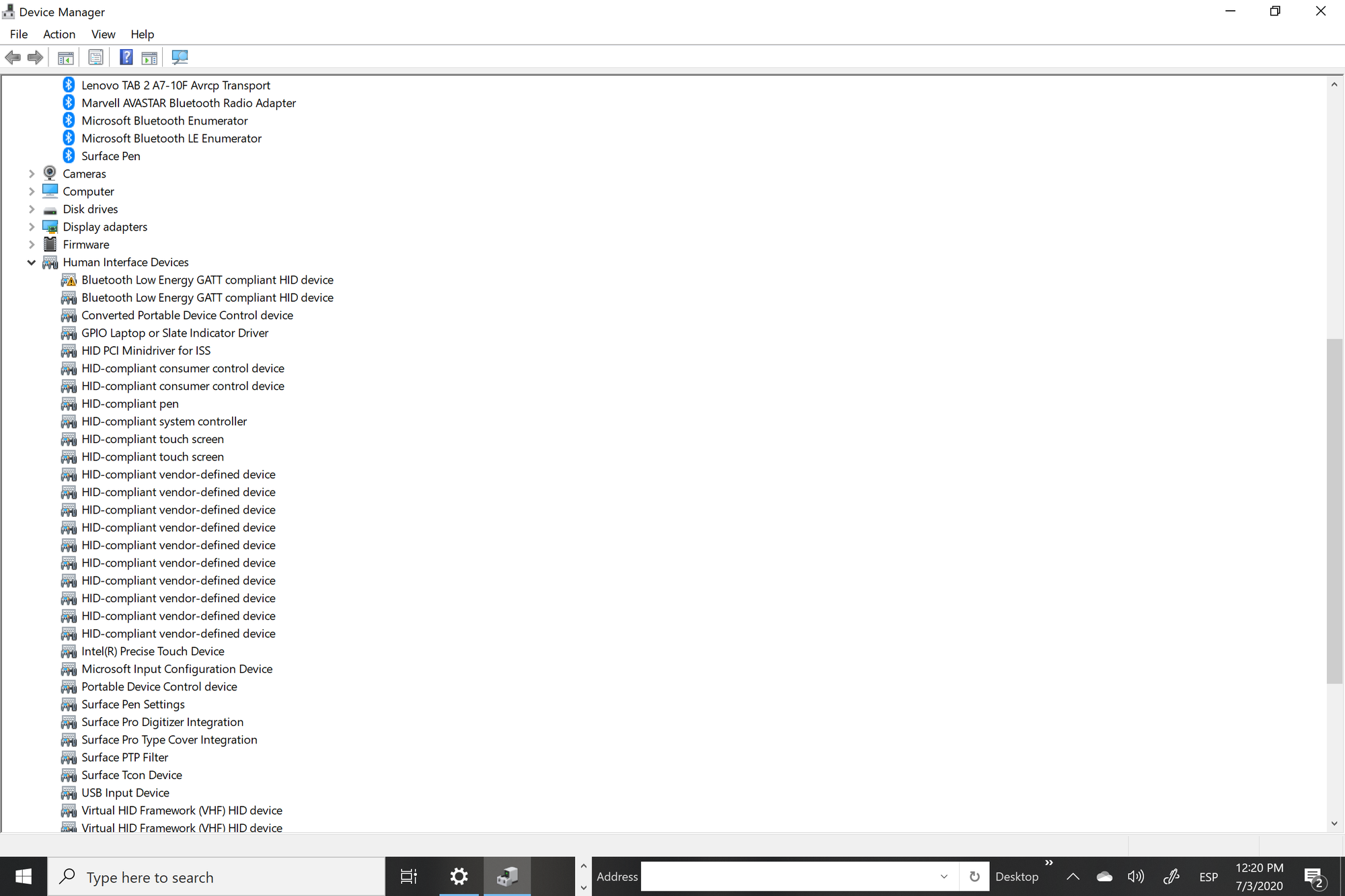Click Scan for hardware changes monitor icon

pyautogui.click(x=180, y=58)
